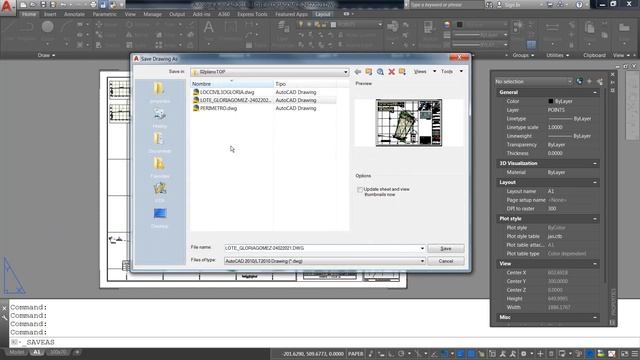This screenshot has height=360, width=640.
Task: Open the Save in folder dropdown
Action: click(345, 72)
